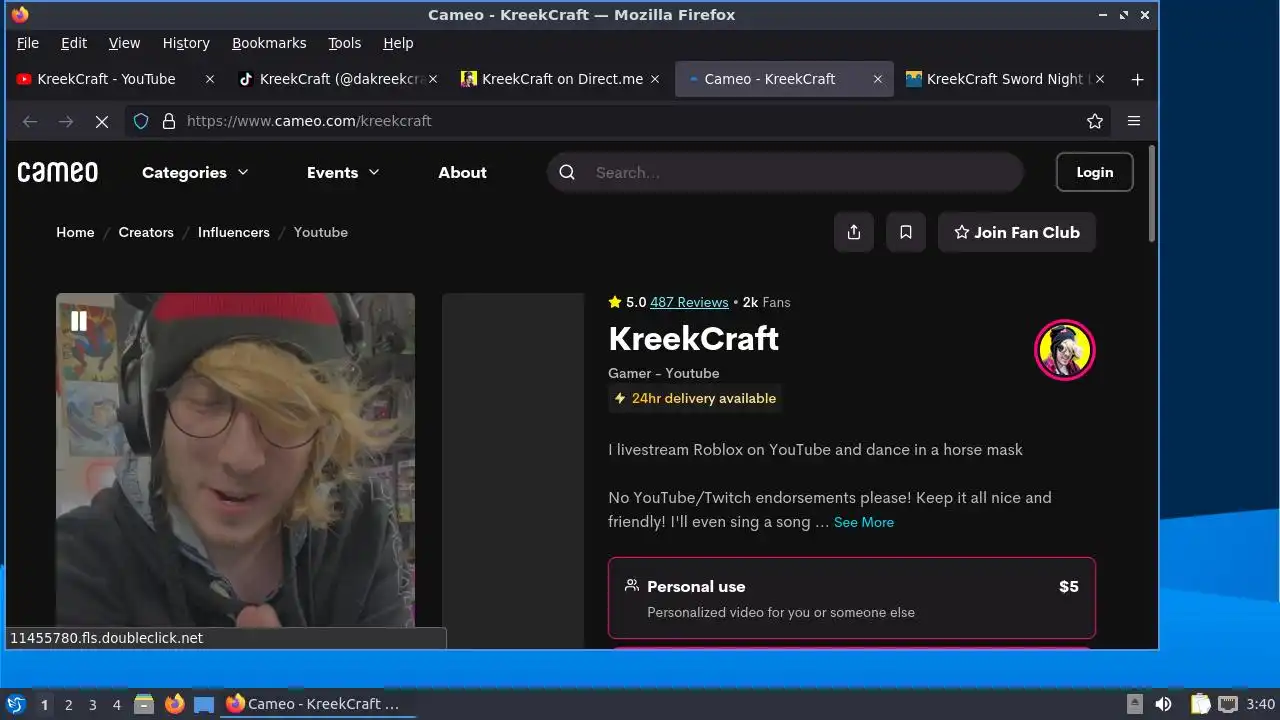Click the 24hr delivery available badge
This screenshot has height=720, width=1280.
coord(695,398)
